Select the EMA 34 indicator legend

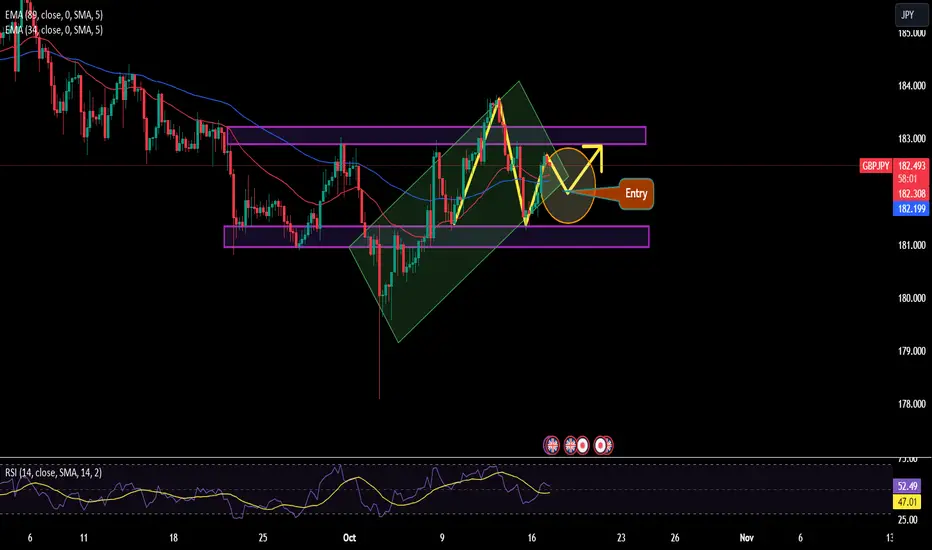pyautogui.click(x=53, y=30)
